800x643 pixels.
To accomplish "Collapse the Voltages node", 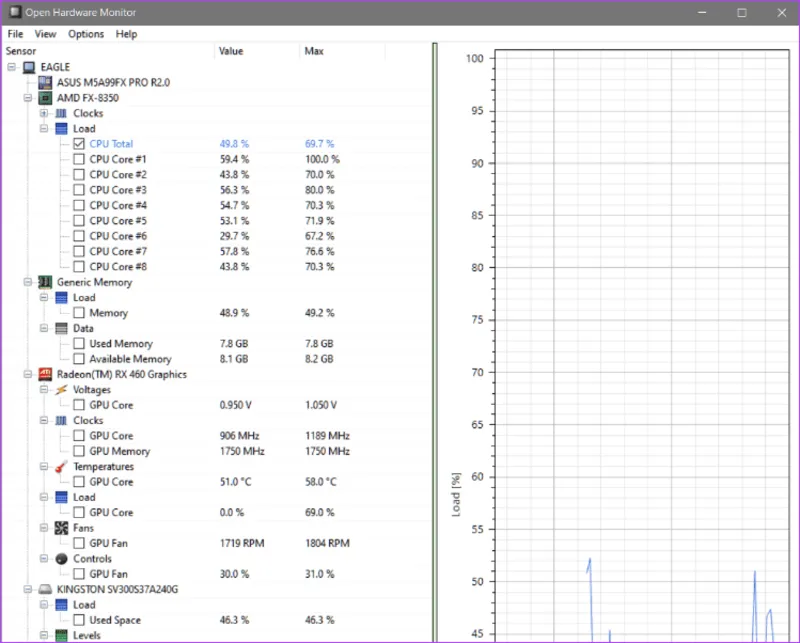I will pos(44,390).
